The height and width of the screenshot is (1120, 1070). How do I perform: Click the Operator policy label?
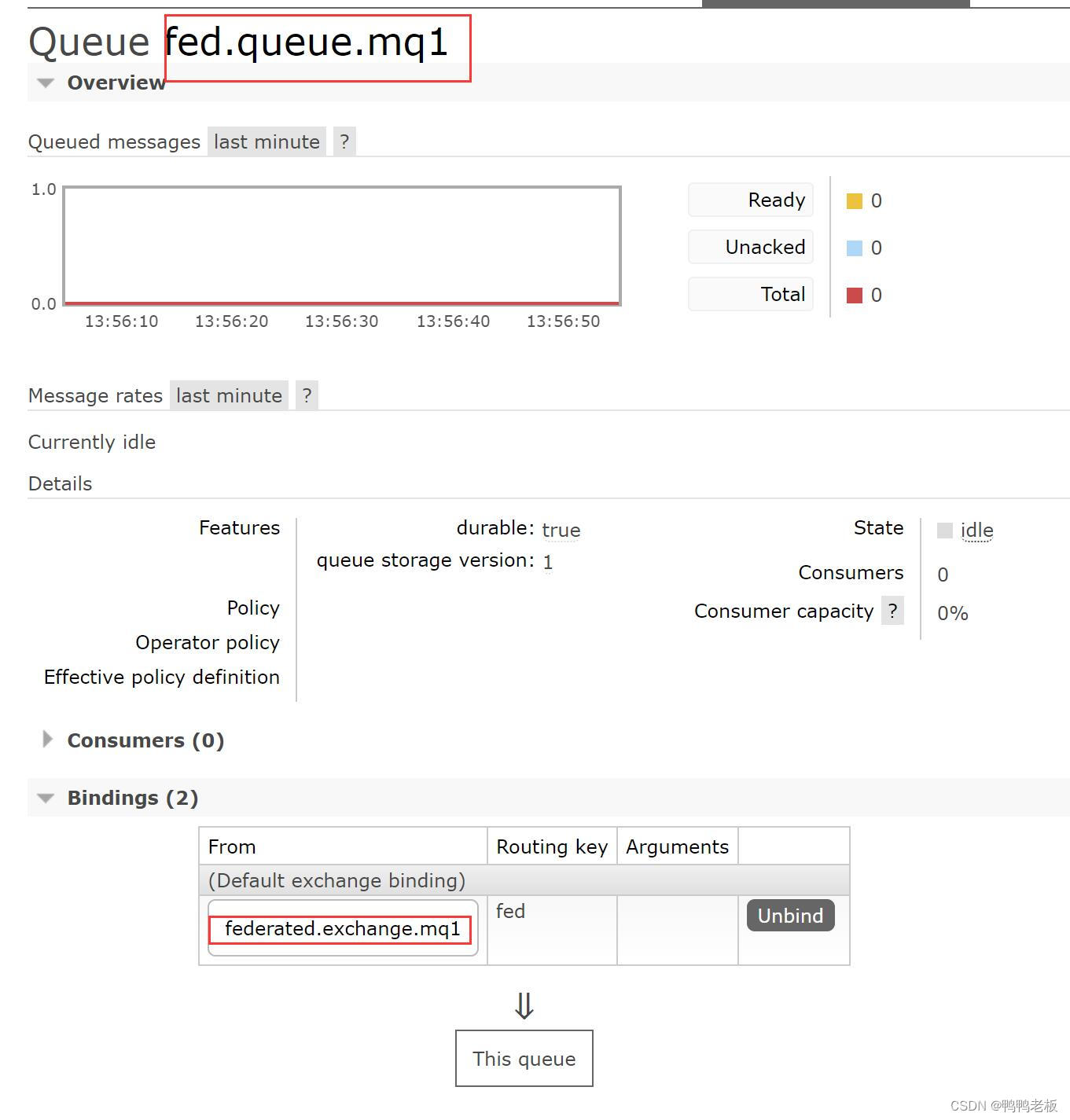click(208, 642)
